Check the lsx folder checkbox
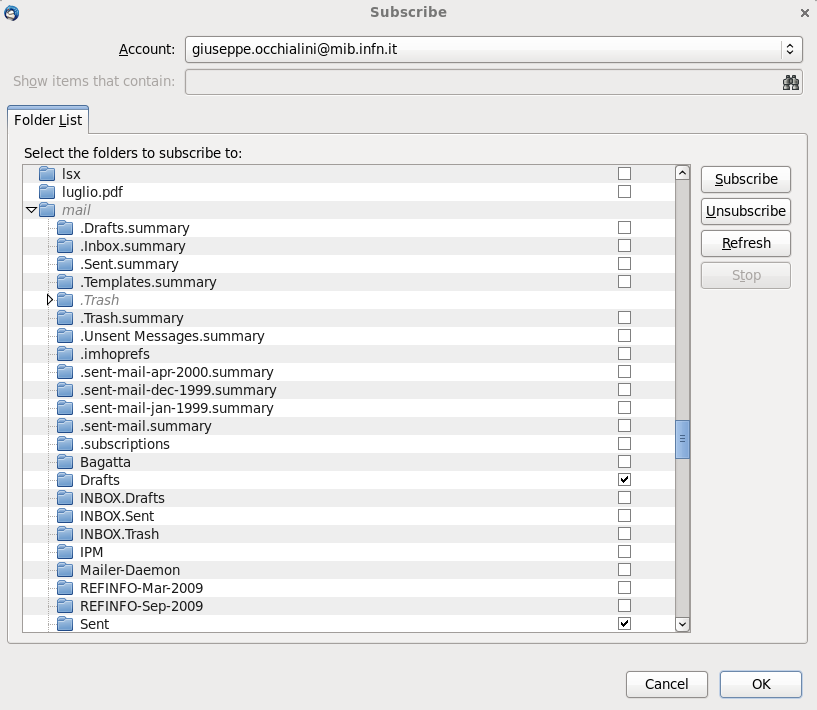This screenshot has height=710, width=817. (x=624, y=173)
